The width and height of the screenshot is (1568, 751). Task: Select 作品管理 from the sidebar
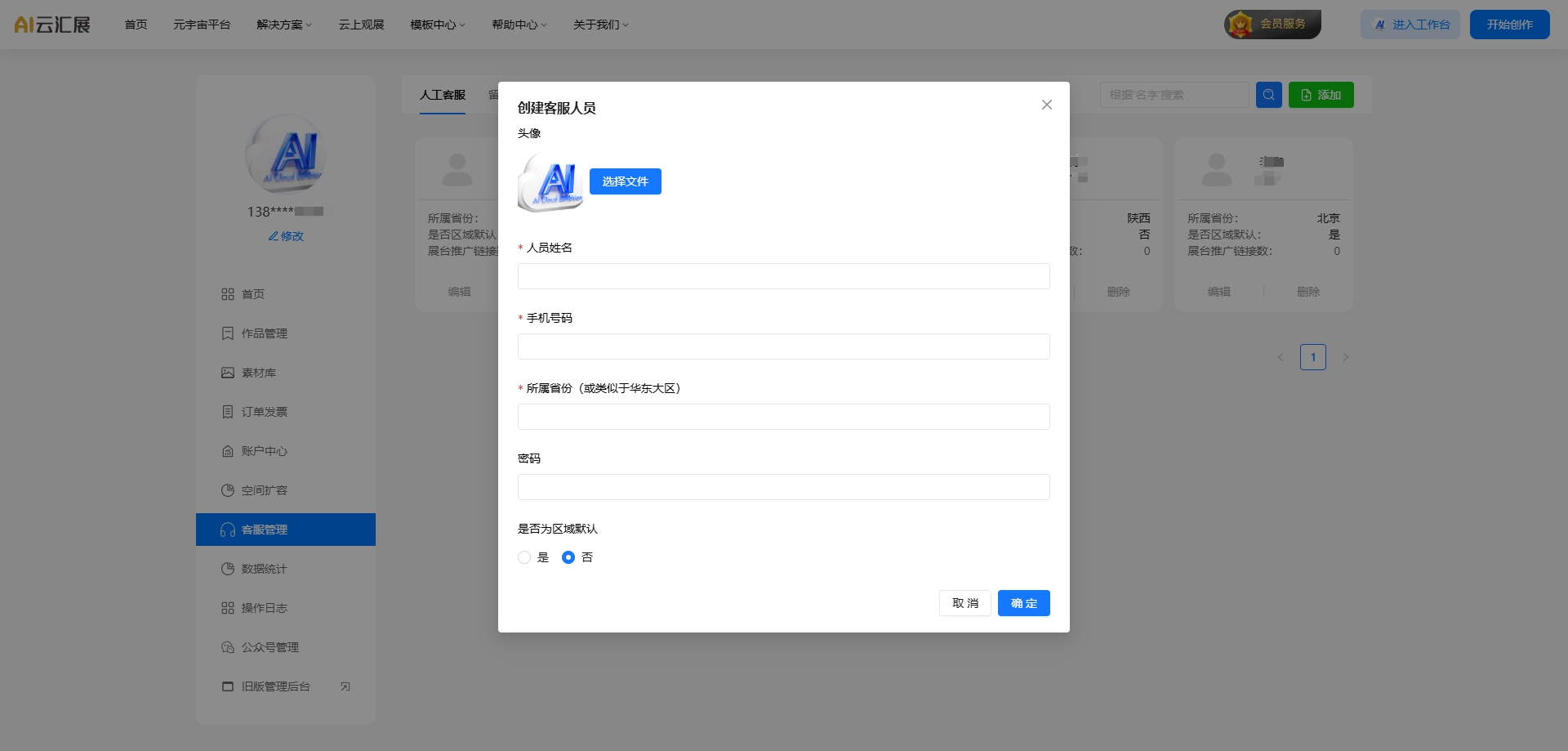click(x=264, y=333)
